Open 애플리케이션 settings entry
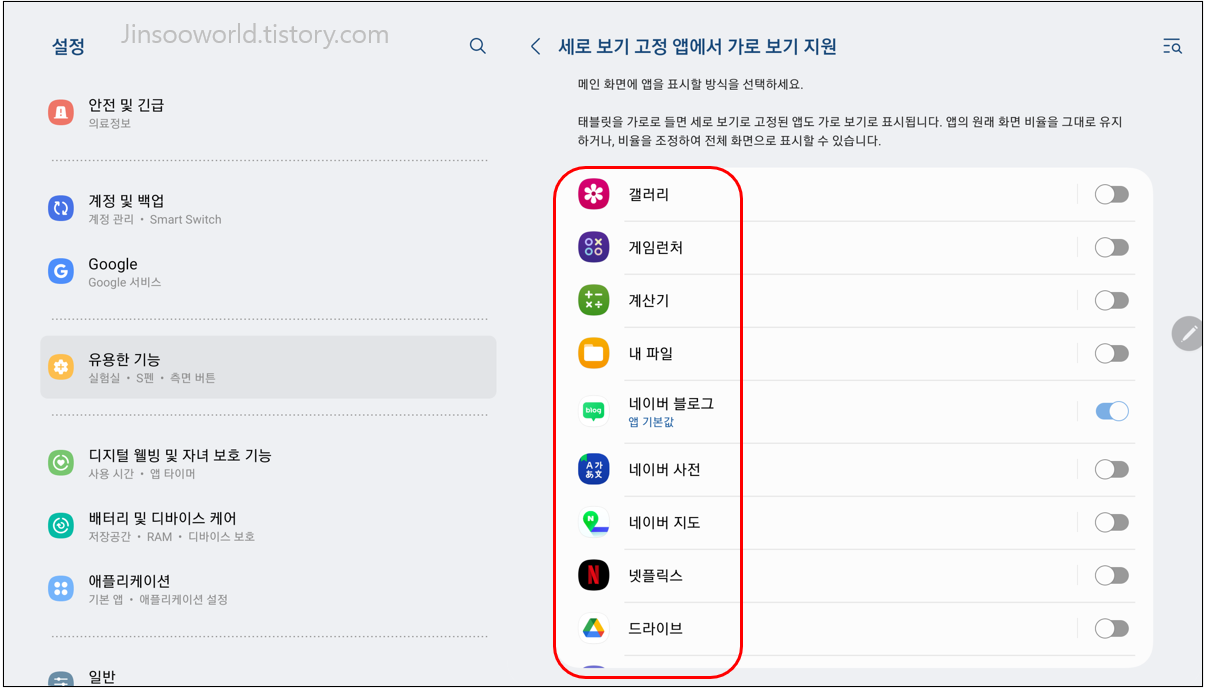1208x692 pixels. pyautogui.click(x=268, y=588)
